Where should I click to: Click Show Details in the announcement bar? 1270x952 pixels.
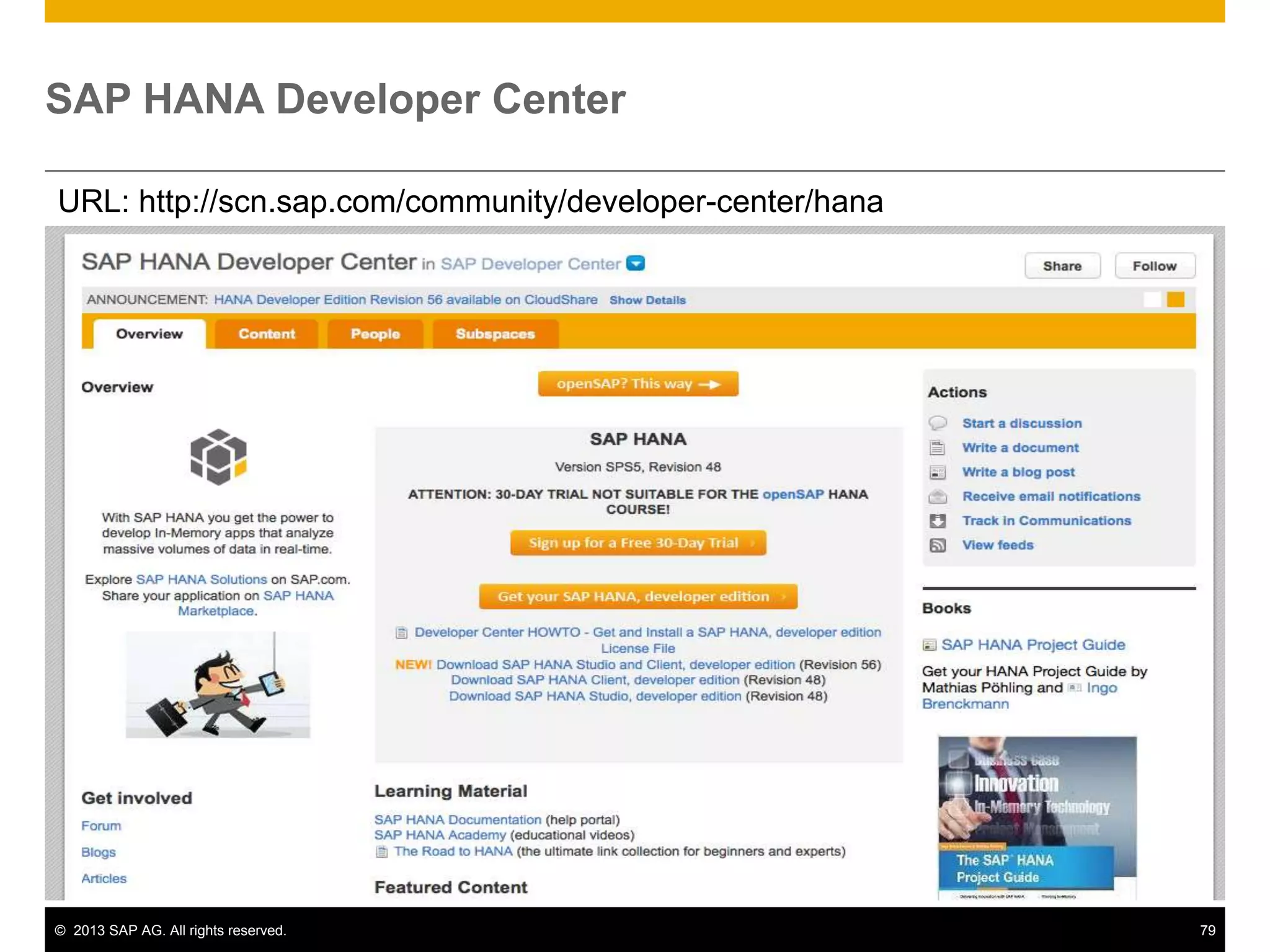647,300
